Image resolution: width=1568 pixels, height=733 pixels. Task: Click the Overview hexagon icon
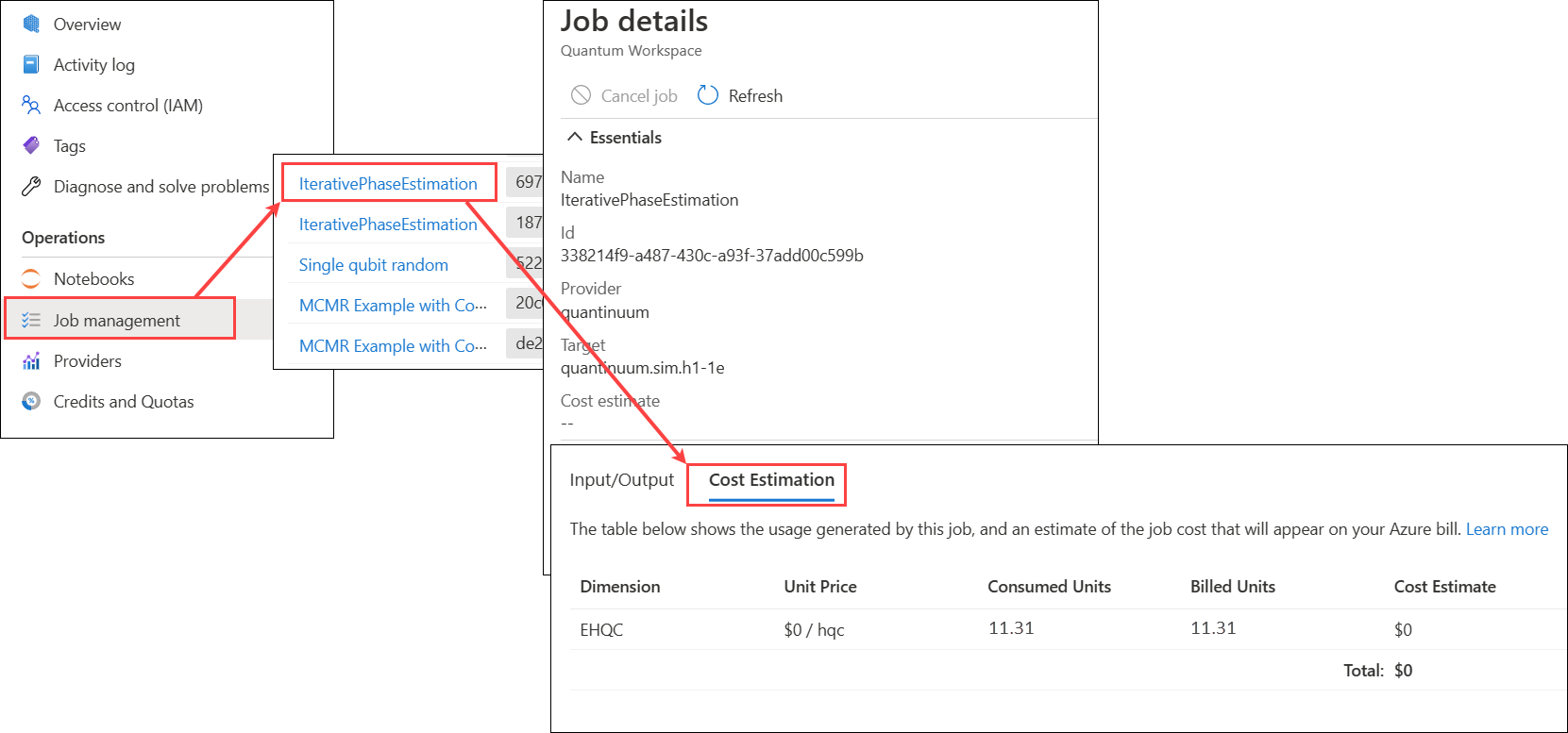pos(31,24)
